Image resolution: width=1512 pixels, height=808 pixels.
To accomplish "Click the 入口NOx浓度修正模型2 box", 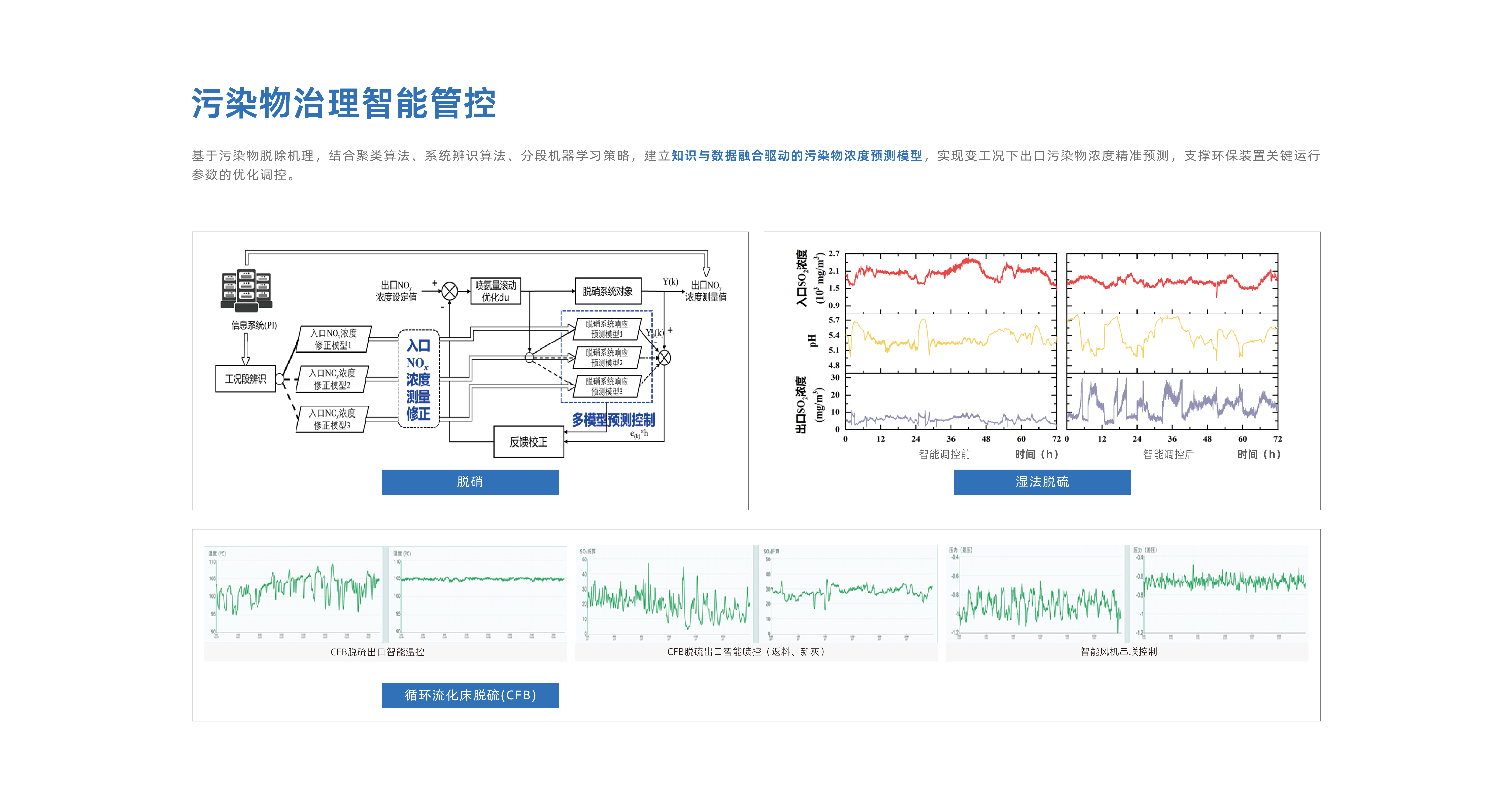I will [x=332, y=379].
